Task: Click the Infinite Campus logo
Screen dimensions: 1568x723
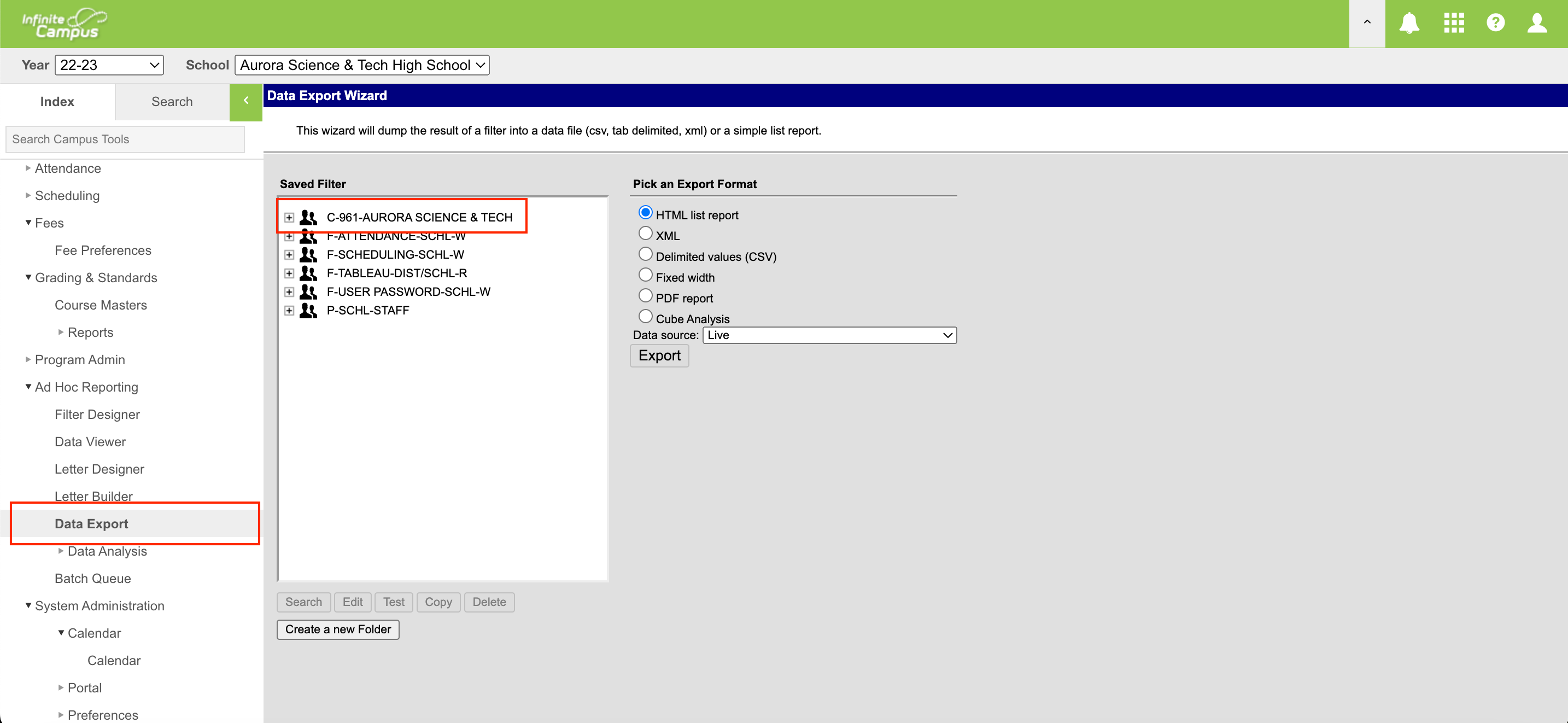Action: 64,24
